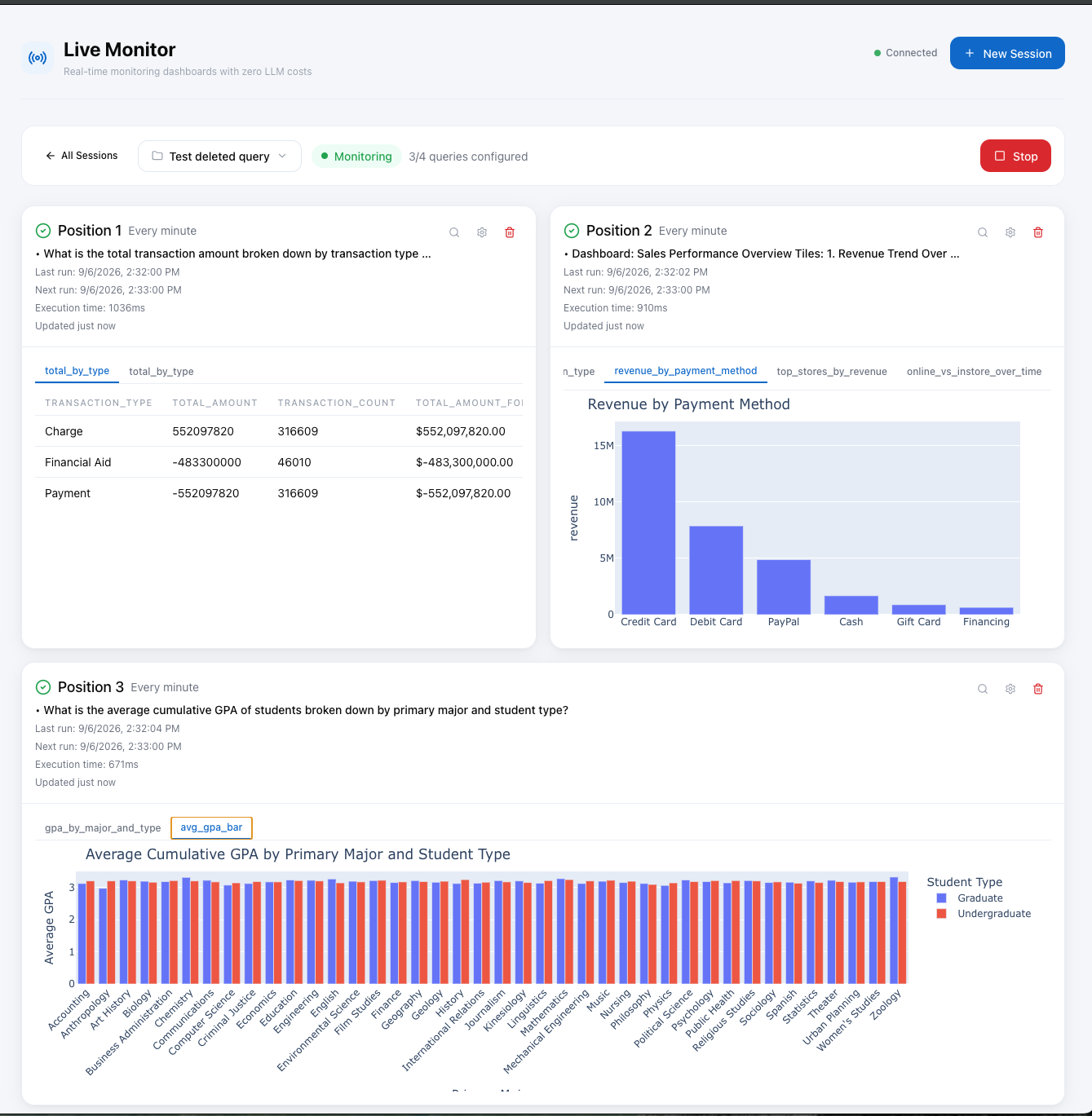Click the Financing axis label

click(986, 621)
